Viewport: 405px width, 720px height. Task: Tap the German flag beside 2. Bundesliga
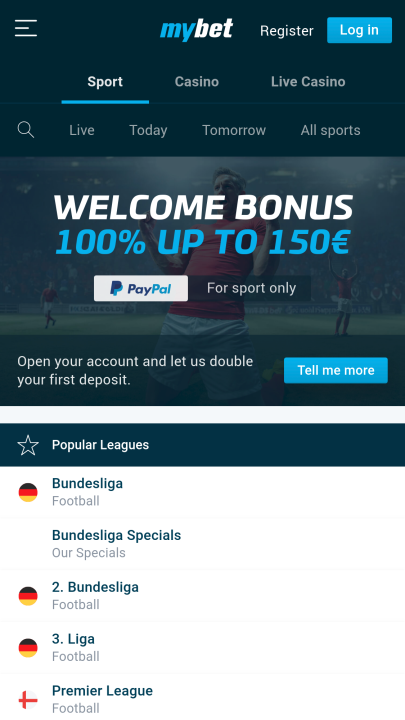28,596
